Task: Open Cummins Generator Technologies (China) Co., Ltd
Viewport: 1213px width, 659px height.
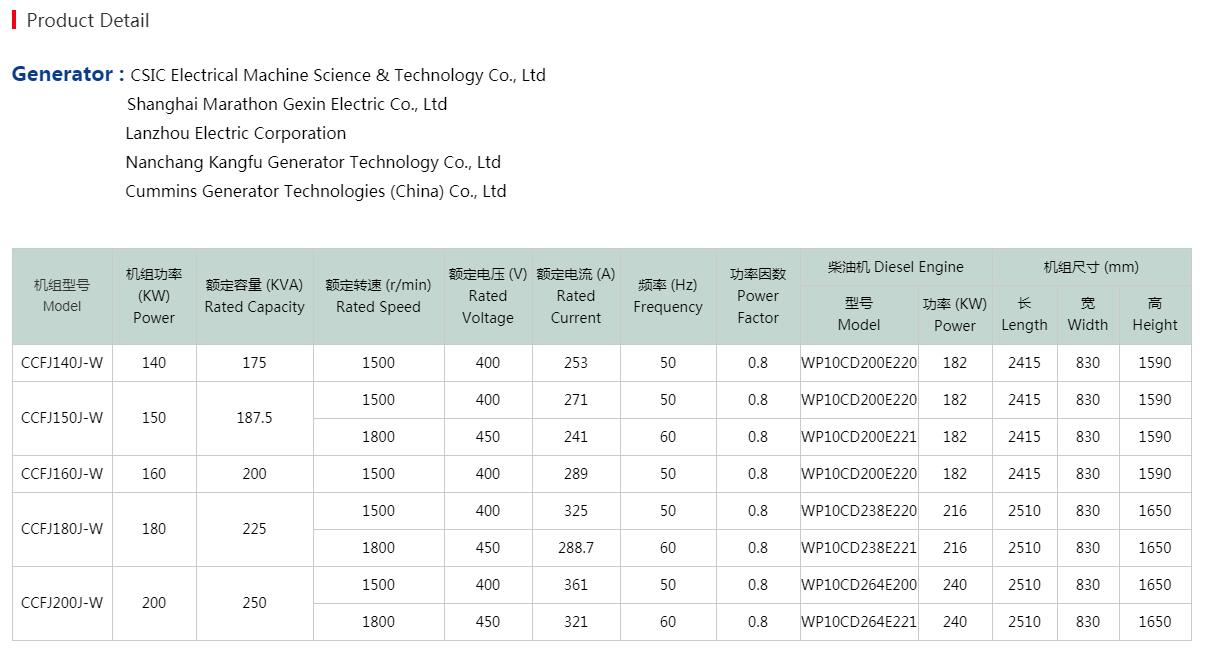Action: coord(316,191)
